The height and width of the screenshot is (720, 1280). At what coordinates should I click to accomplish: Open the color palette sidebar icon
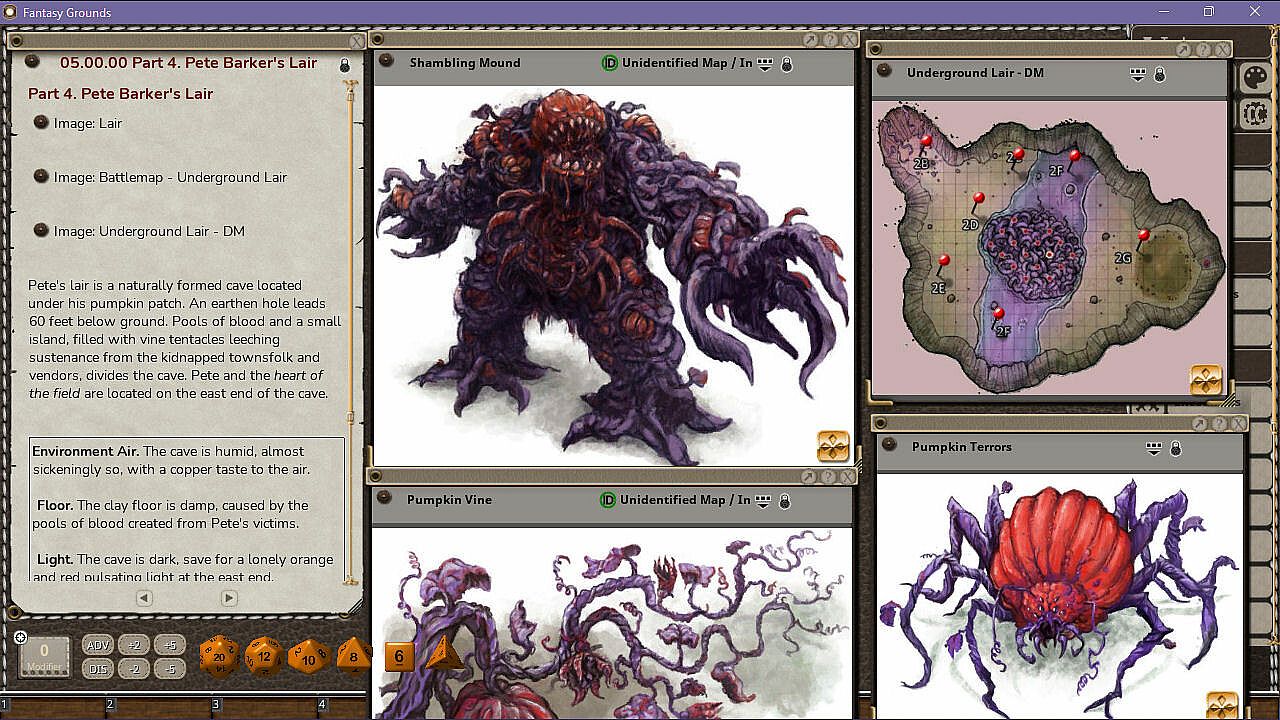point(1253,77)
